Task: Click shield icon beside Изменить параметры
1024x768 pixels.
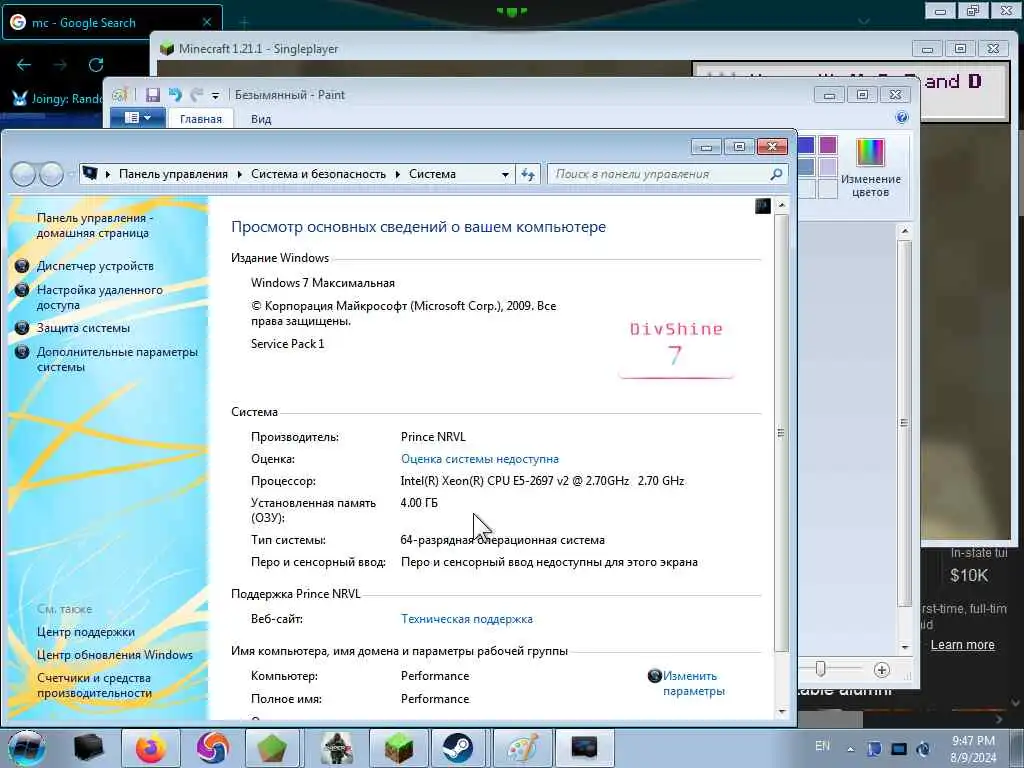Action: [x=654, y=676]
